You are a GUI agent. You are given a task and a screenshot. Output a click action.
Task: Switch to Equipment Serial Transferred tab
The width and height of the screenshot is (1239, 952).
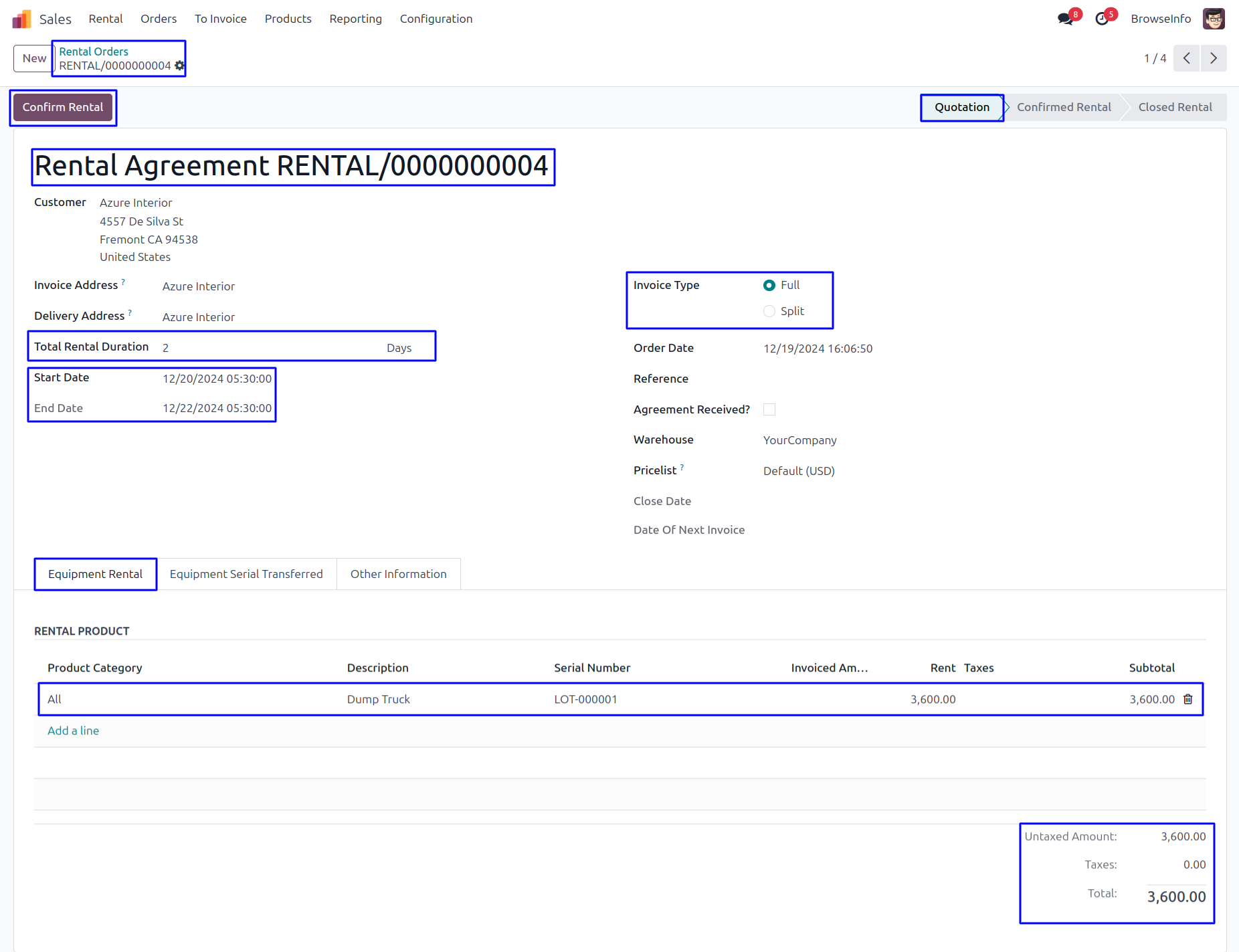click(x=246, y=574)
